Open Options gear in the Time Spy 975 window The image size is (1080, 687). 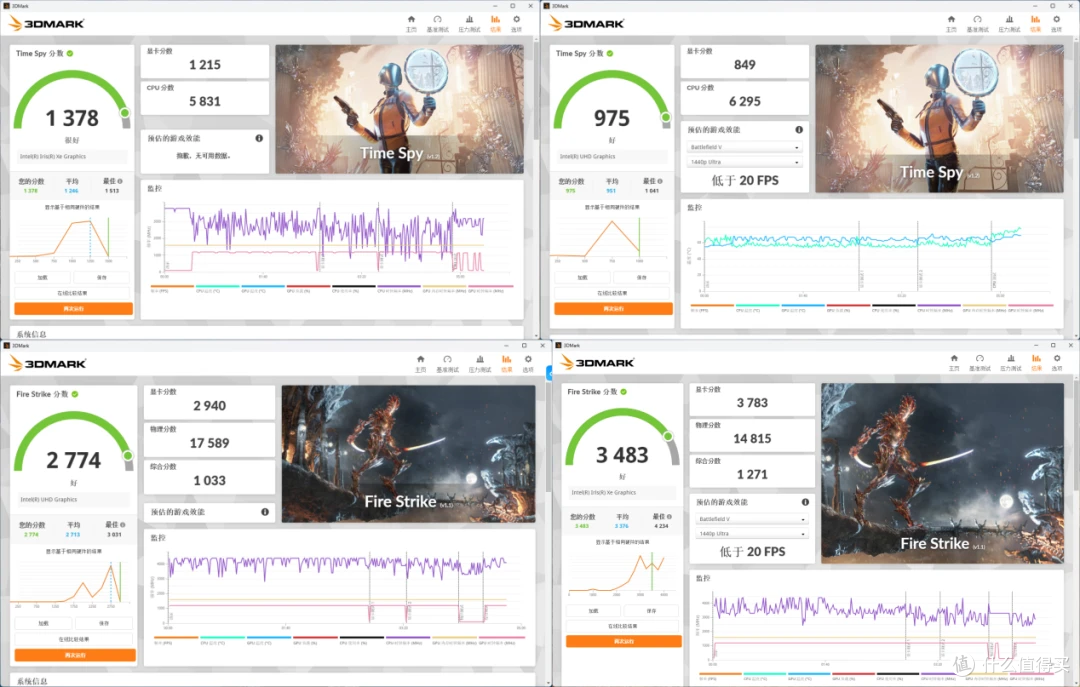tap(1057, 23)
